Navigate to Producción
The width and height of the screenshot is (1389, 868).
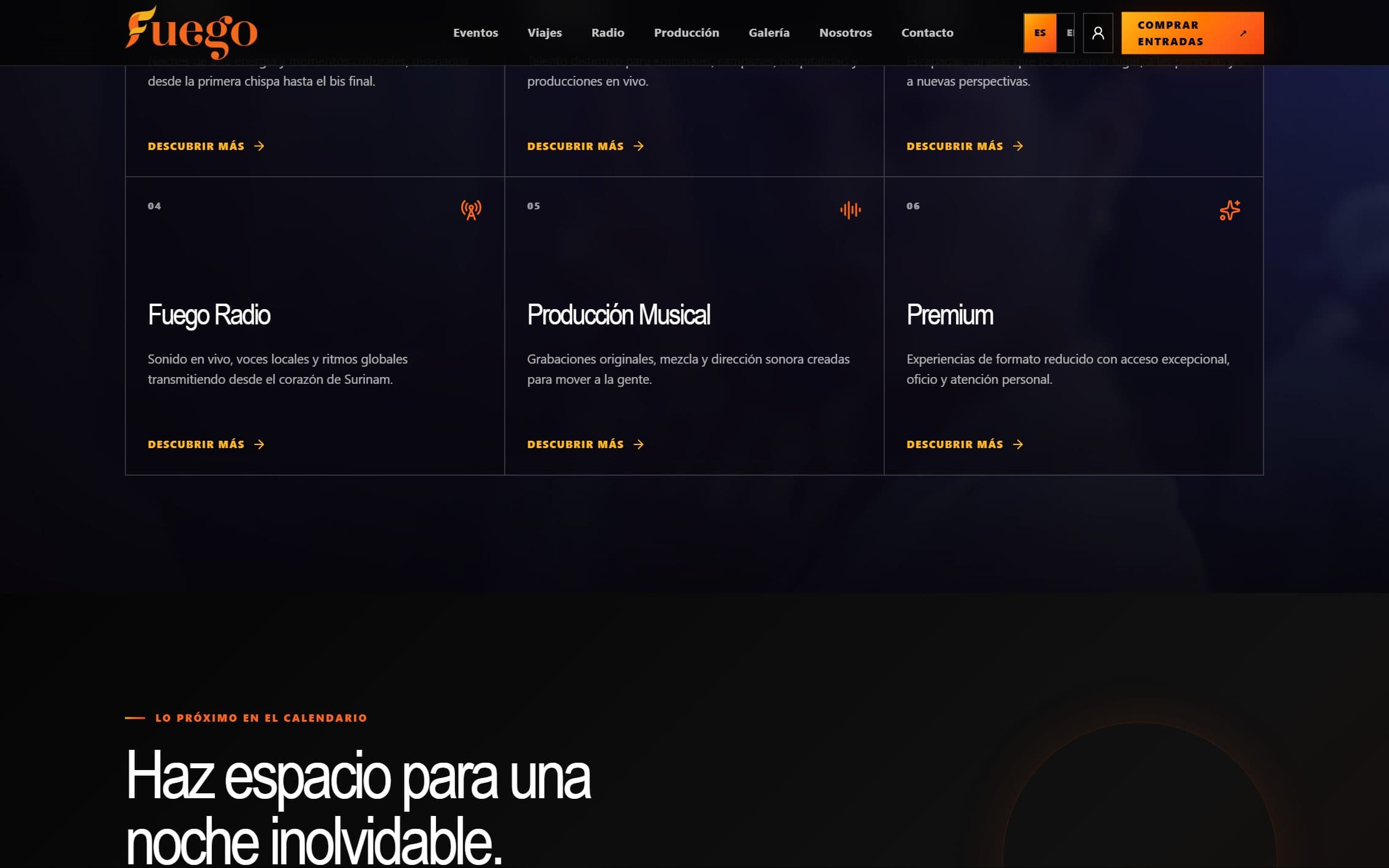tap(686, 33)
